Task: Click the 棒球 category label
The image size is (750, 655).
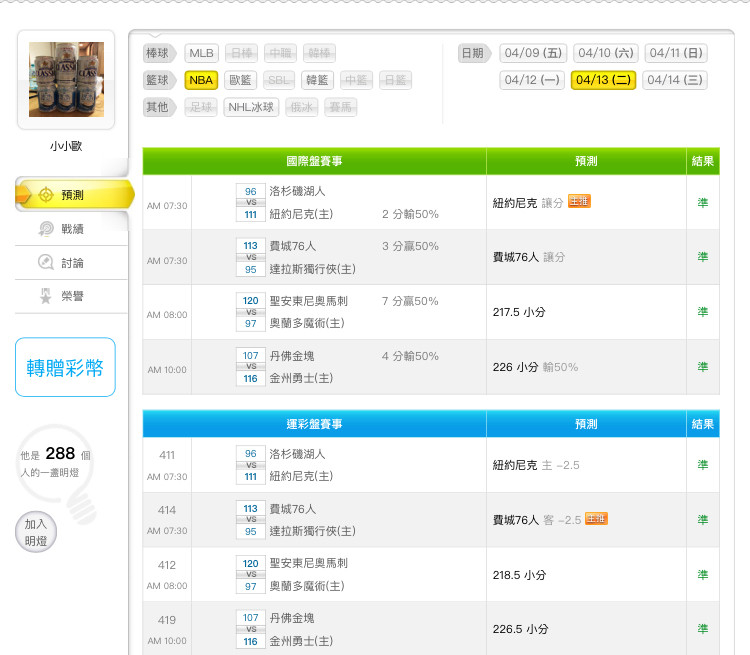Action: click(159, 53)
